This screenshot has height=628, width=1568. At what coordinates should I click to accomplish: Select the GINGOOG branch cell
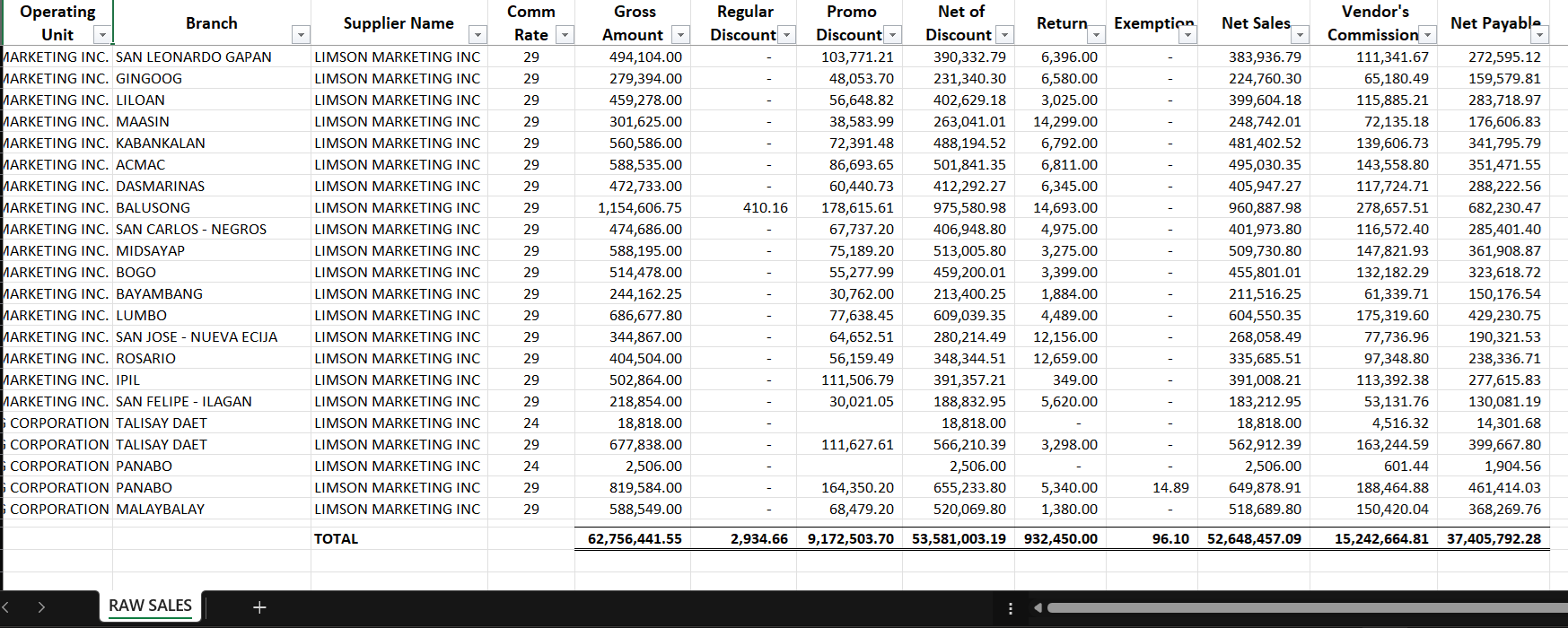click(212, 78)
